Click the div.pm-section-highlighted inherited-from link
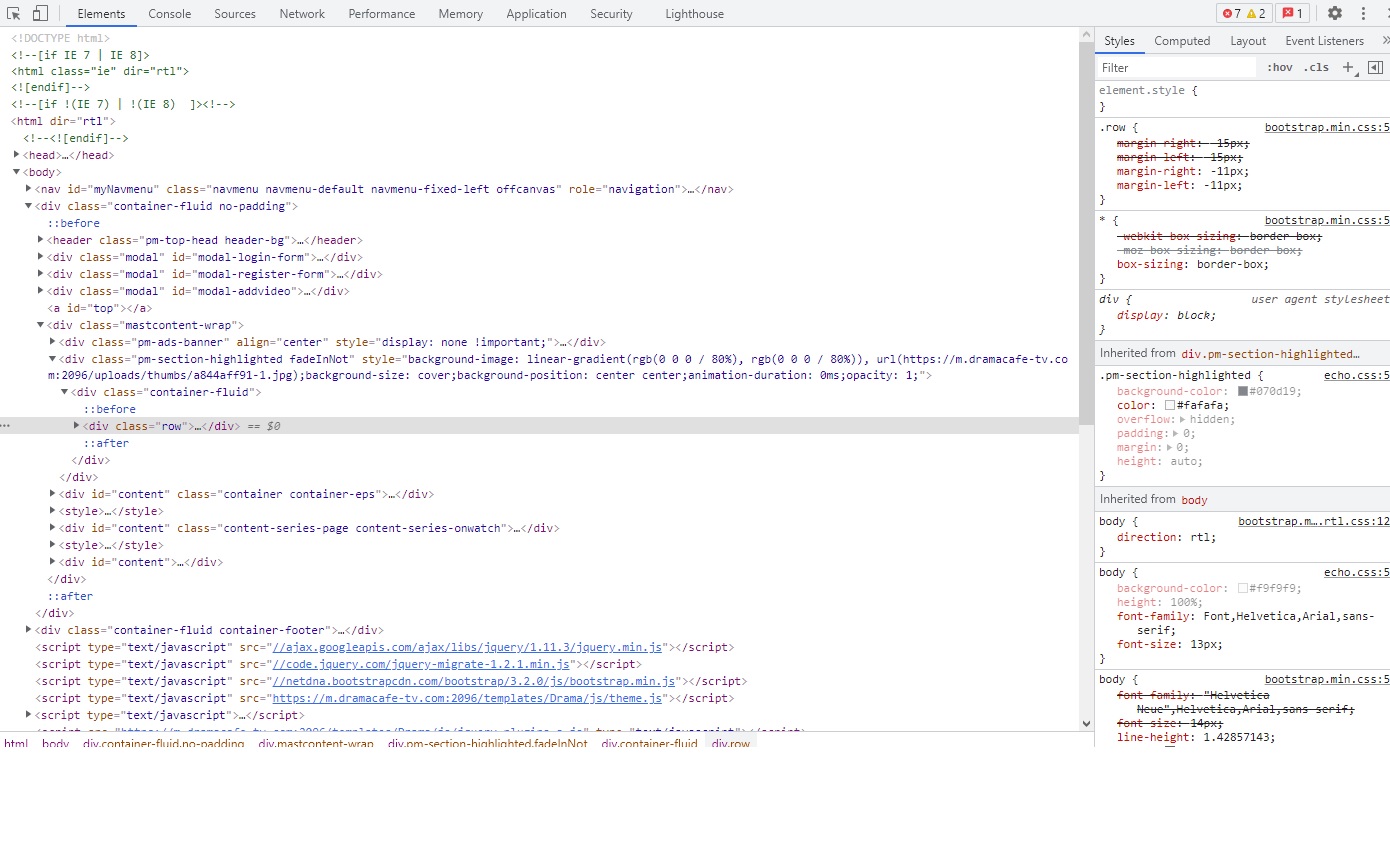This screenshot has width=1390, height=867. coord(1270,353)
